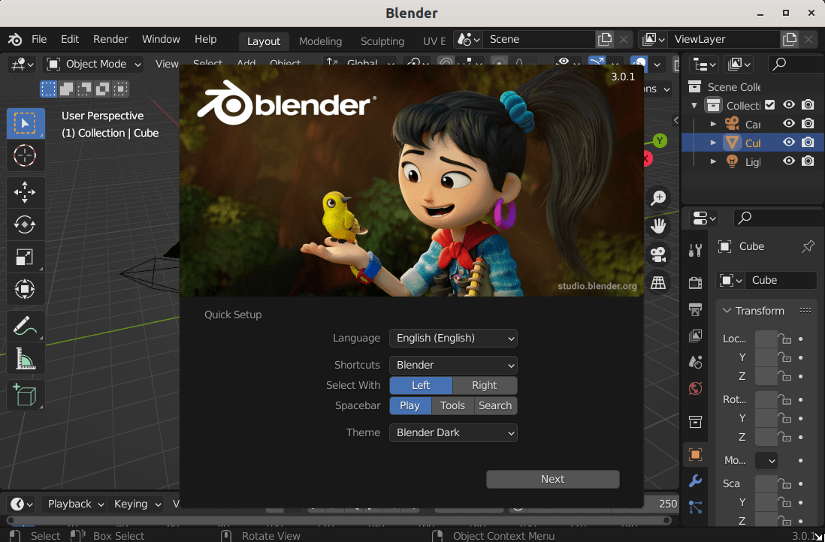Screen dimensions: 825x542
Task: Toggle the camera view icon
Action: pos(658,255)
